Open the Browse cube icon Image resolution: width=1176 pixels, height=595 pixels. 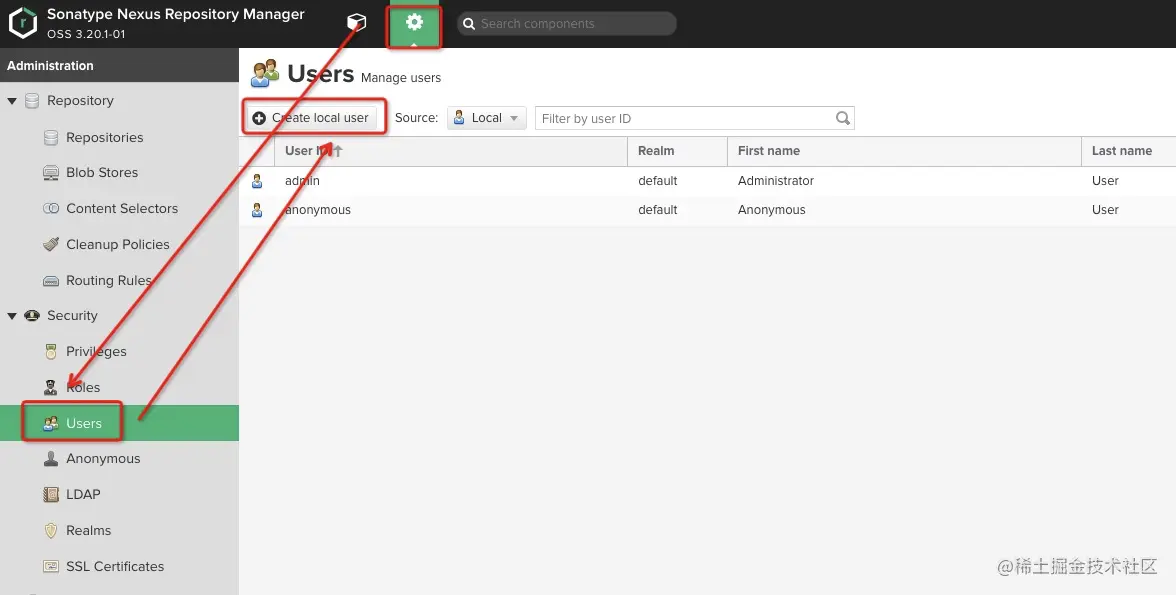pos(357,23)
